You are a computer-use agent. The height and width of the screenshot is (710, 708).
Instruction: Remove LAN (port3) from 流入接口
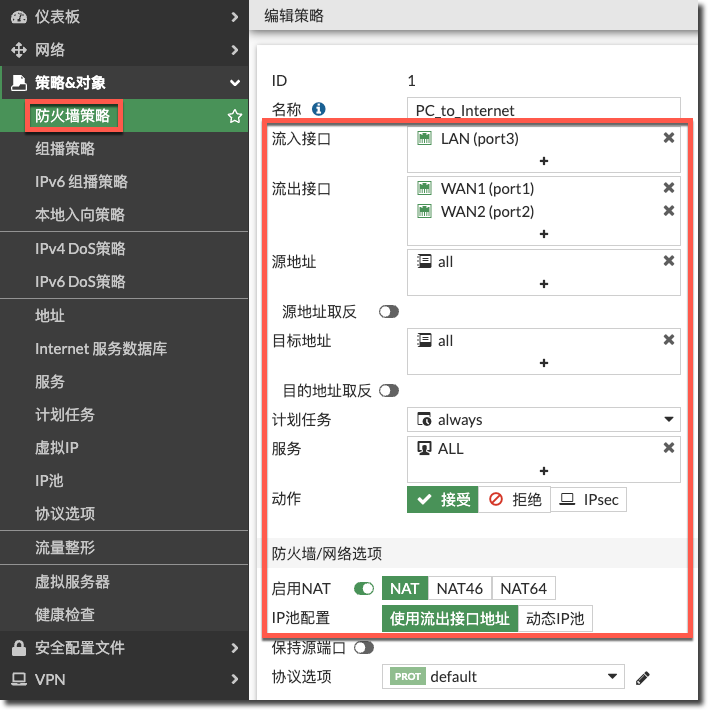pyautogui.click(x=669, y=139)
